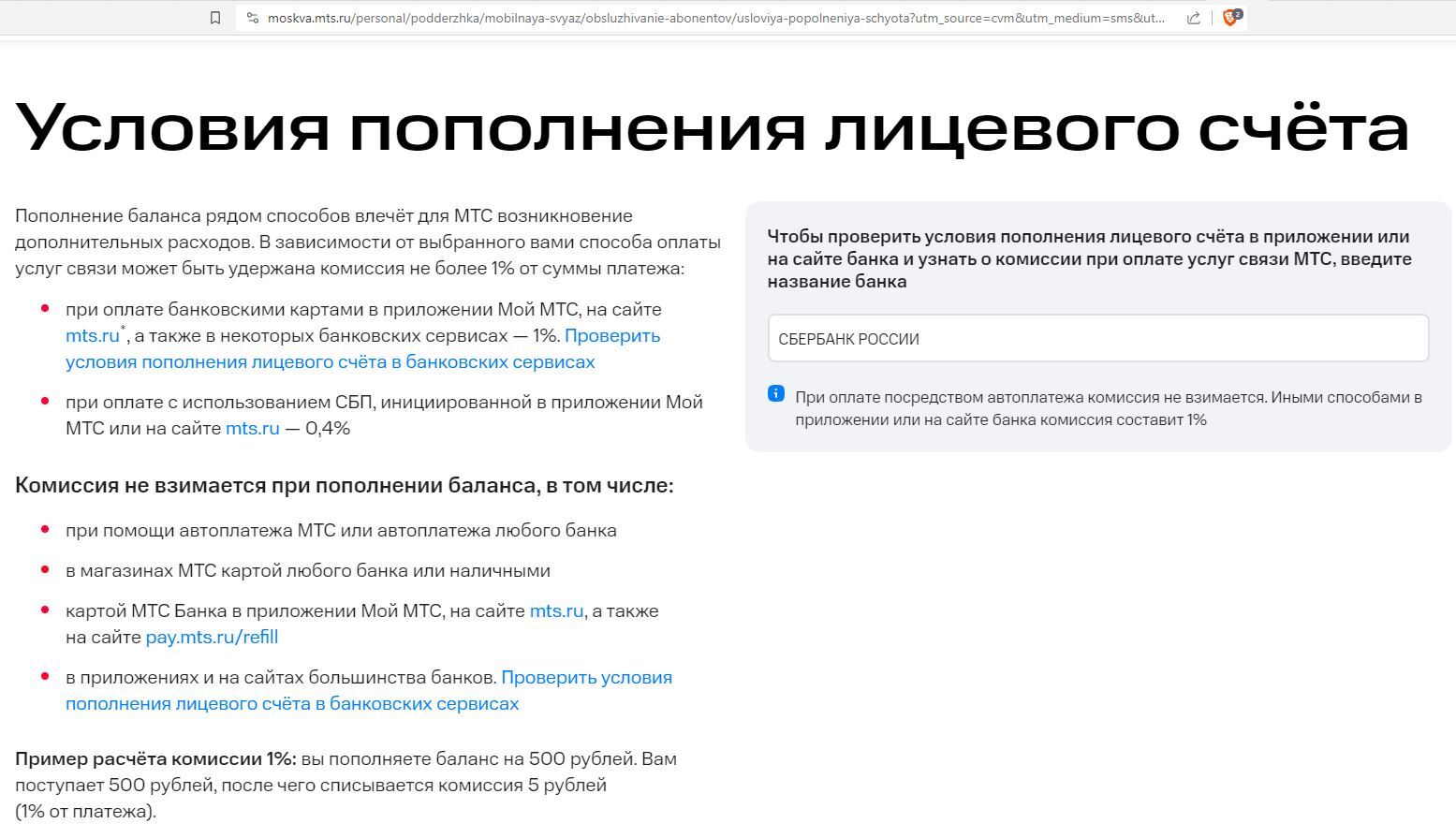Open the lower Проверить условия link near большинства банков
The width and height of the screenshot is (1456, 838).
(369, 690)
